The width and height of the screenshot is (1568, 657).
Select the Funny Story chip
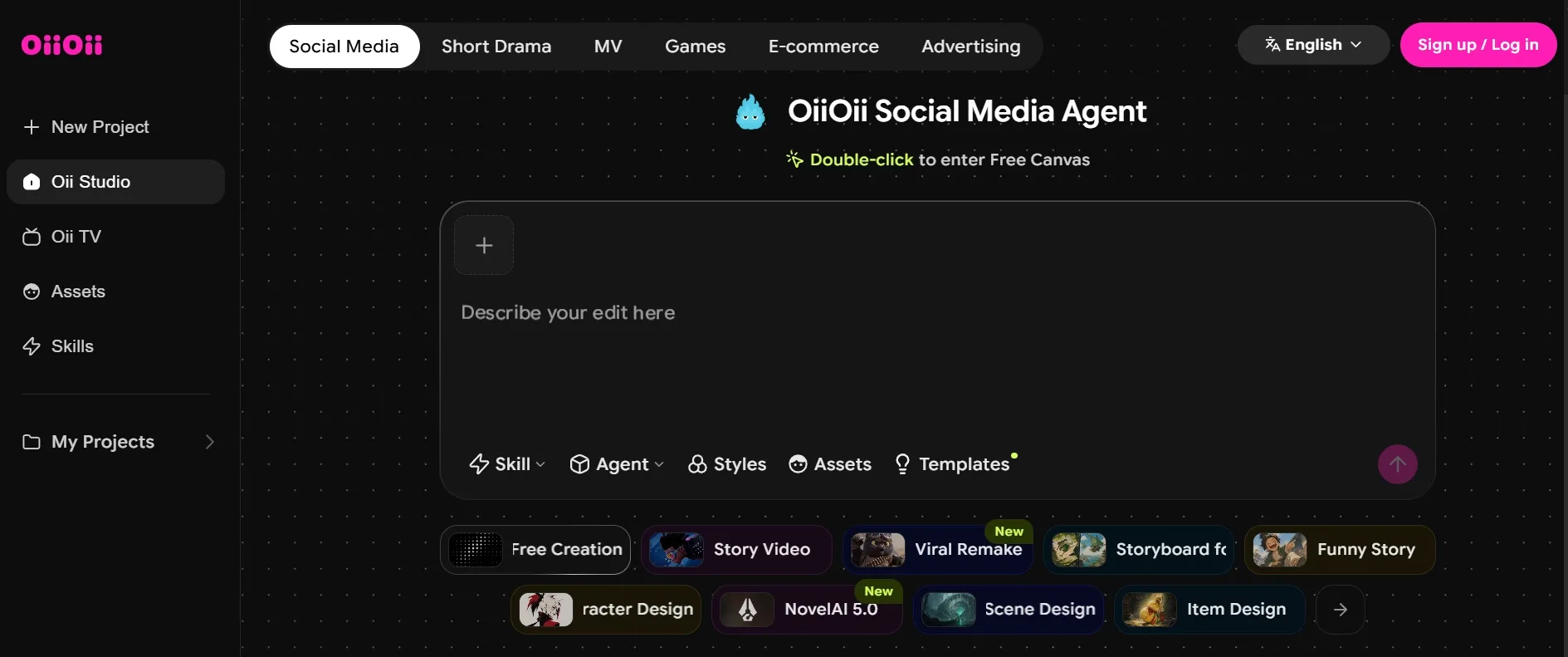(1340, 550)
